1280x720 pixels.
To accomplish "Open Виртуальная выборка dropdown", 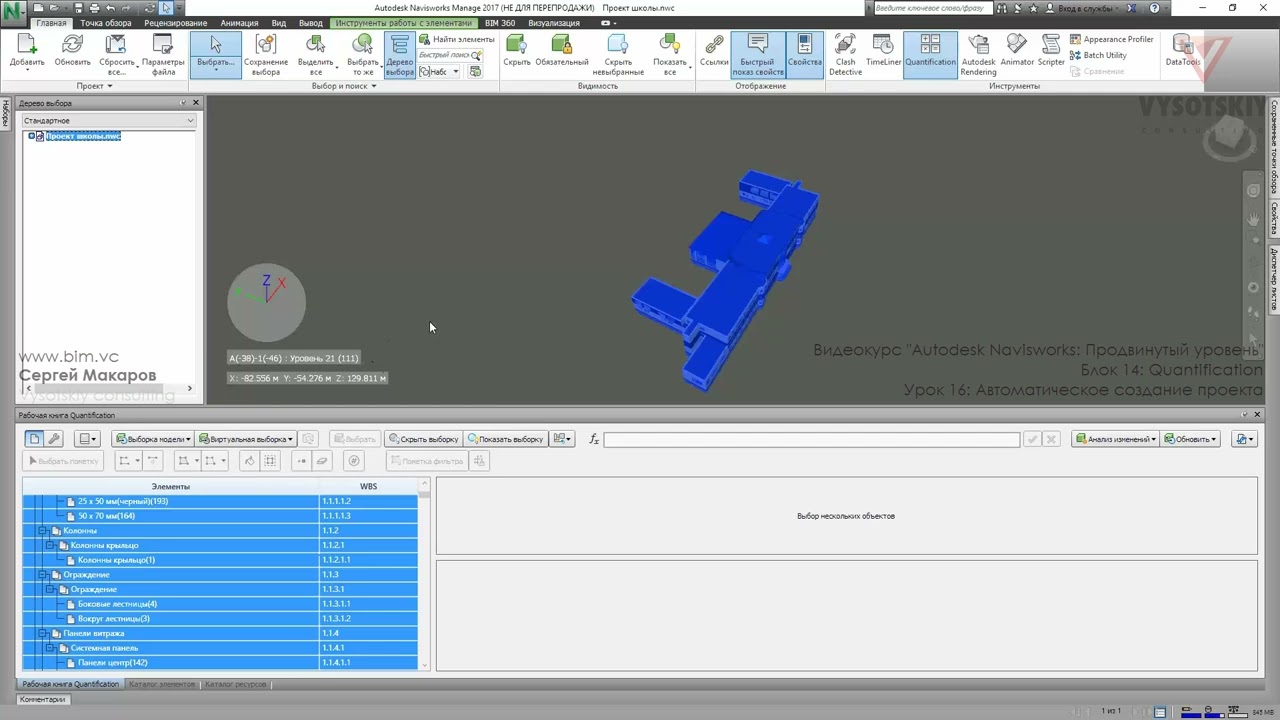I will [246, 439].
